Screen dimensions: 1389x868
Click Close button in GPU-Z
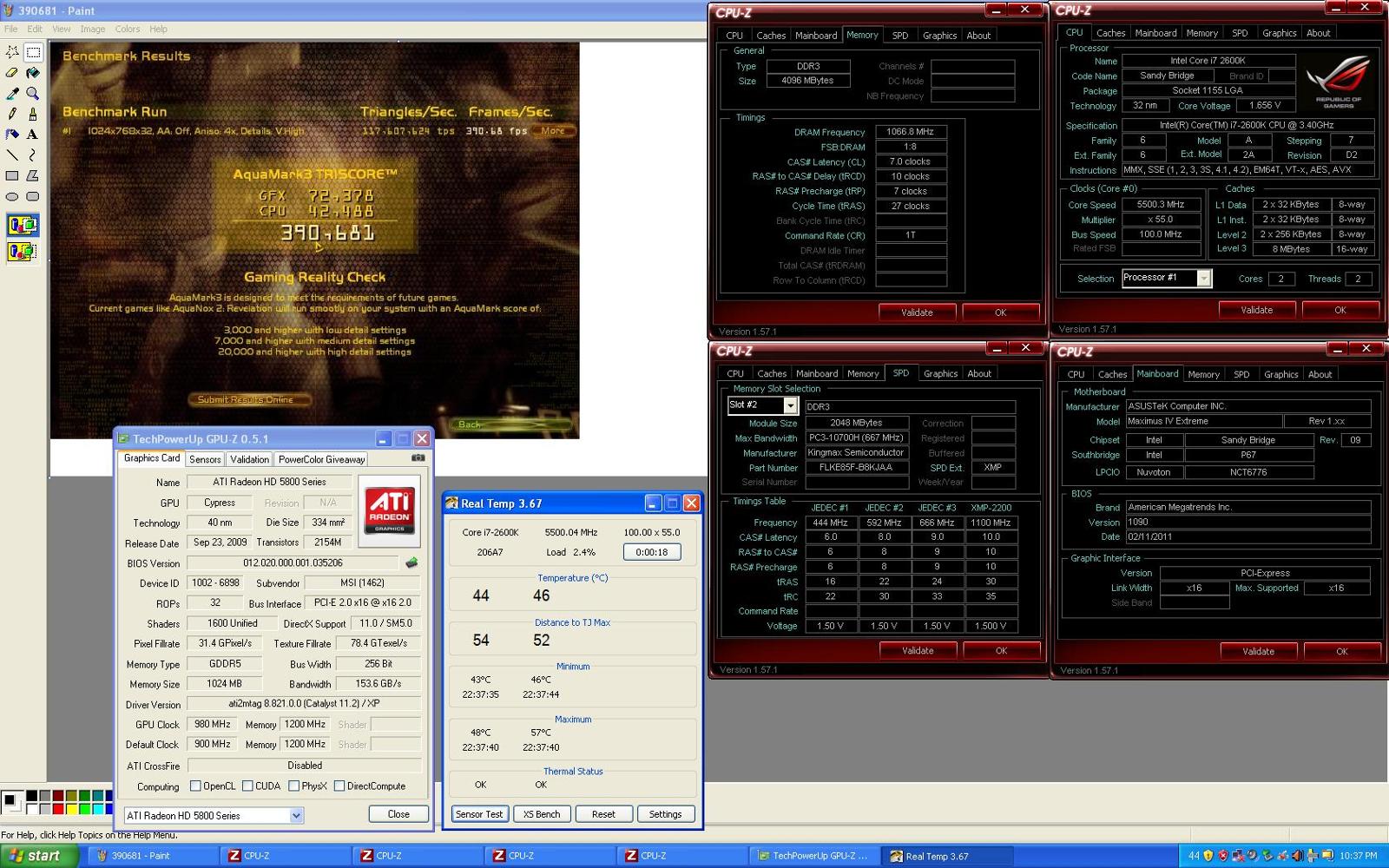(x=398, y=814)
